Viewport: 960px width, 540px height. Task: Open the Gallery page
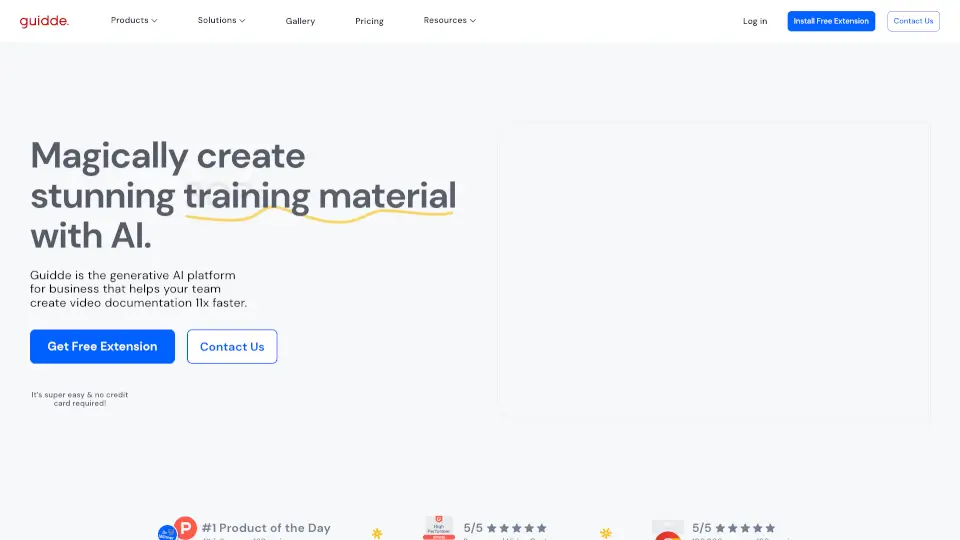tap(300, 21)
